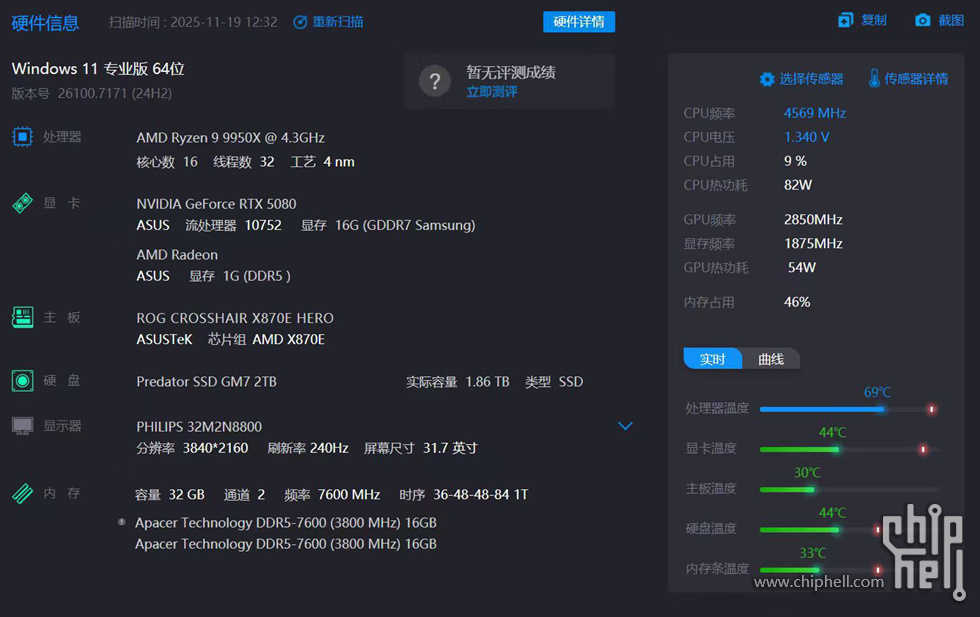
Task: Click 重新扫描 to rescan hardware
Action: [x=328, y=22]
